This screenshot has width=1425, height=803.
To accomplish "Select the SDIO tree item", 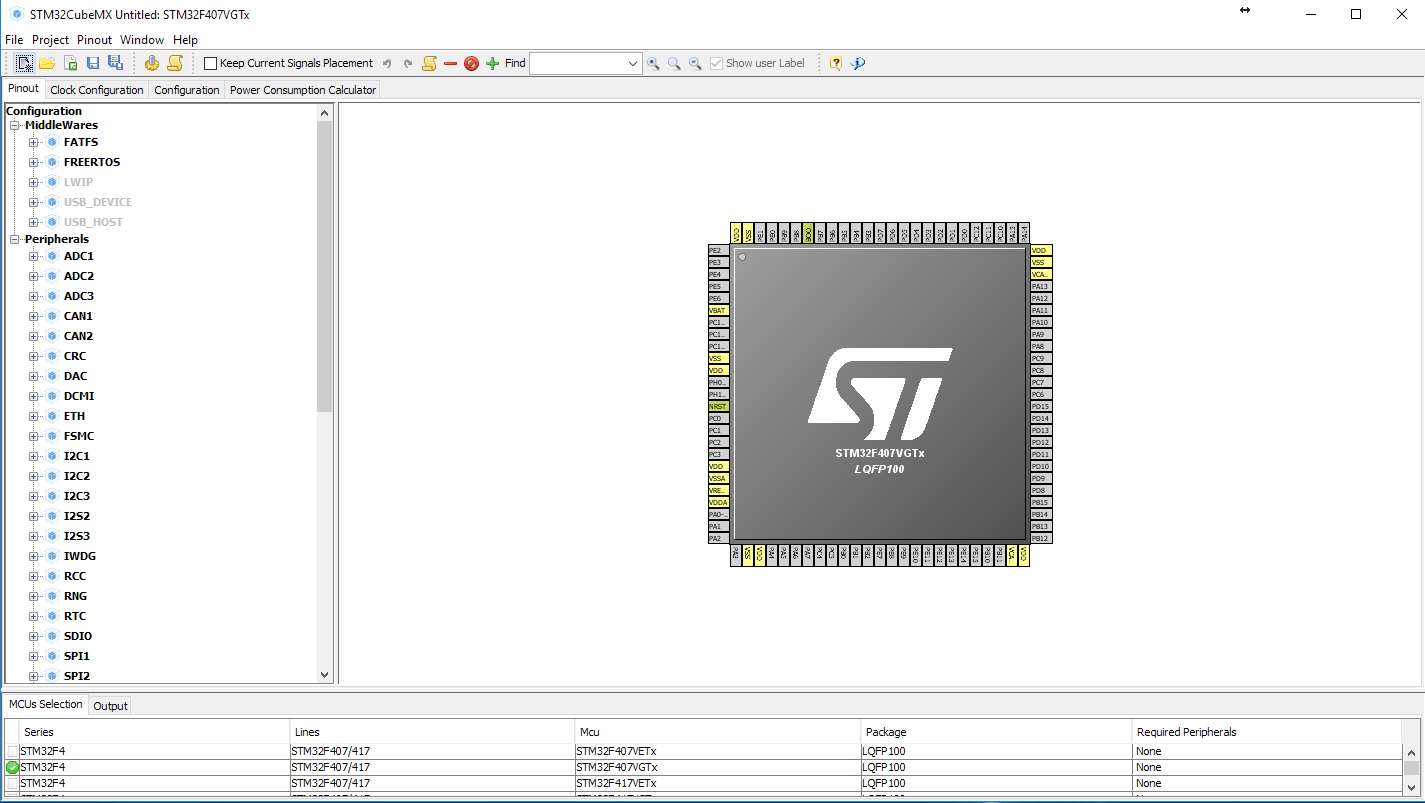I will pos(78,636).
